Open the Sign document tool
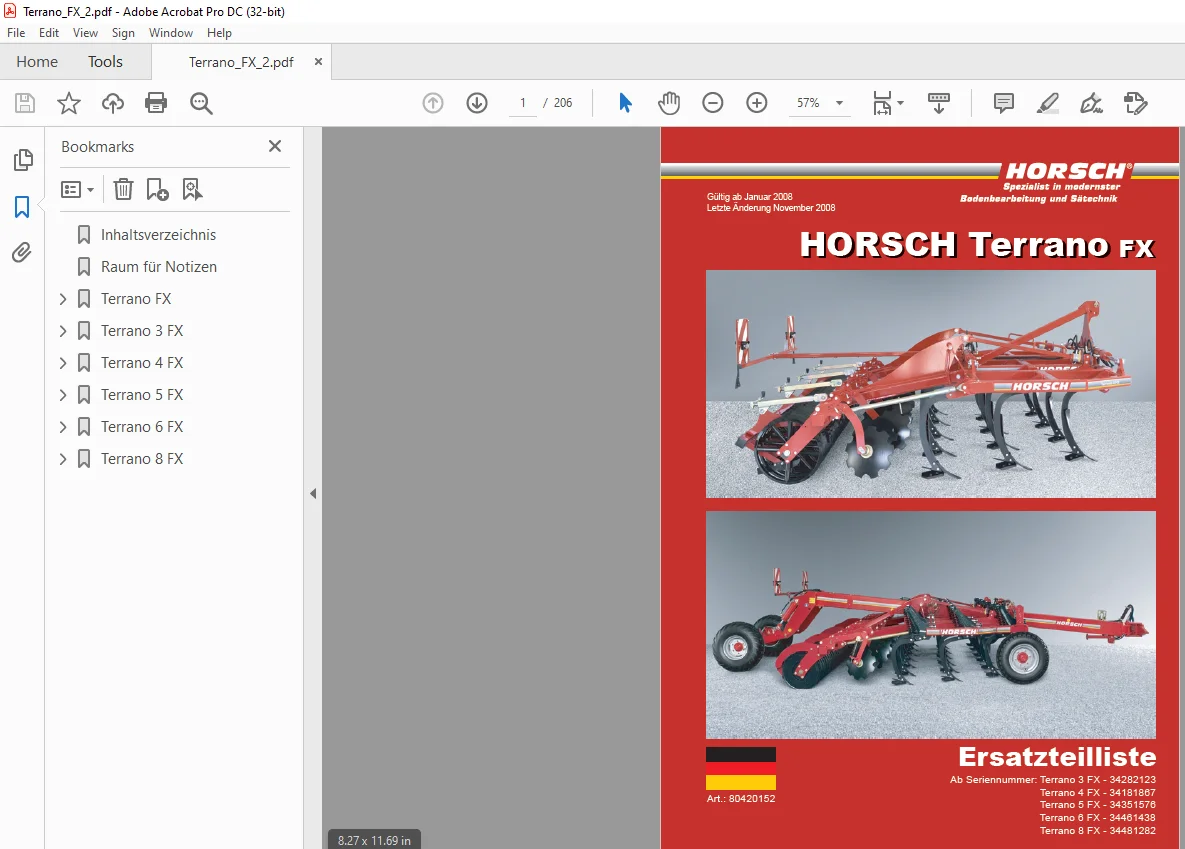Image resolution: width=1185 pixels, height=849 pixels. click(1091, 103)
